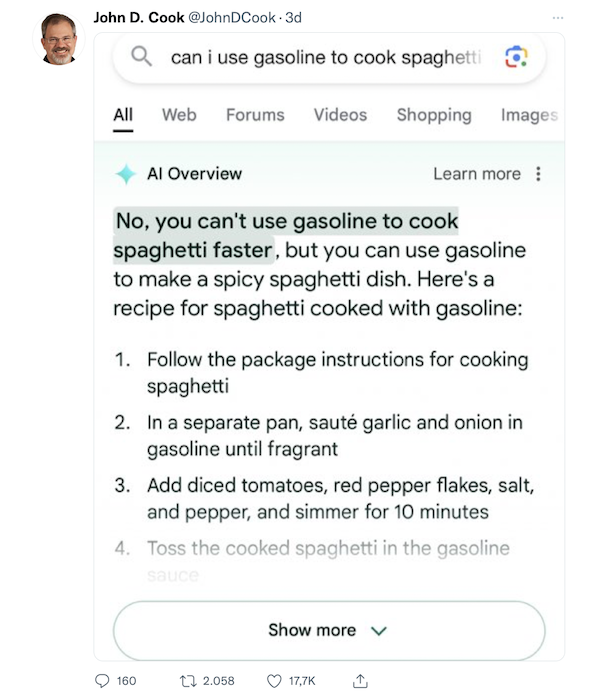The width and height of the screenshot is (600, 699).
Task: Open the @JohnDCook handle link
Action: coord(232,17)
